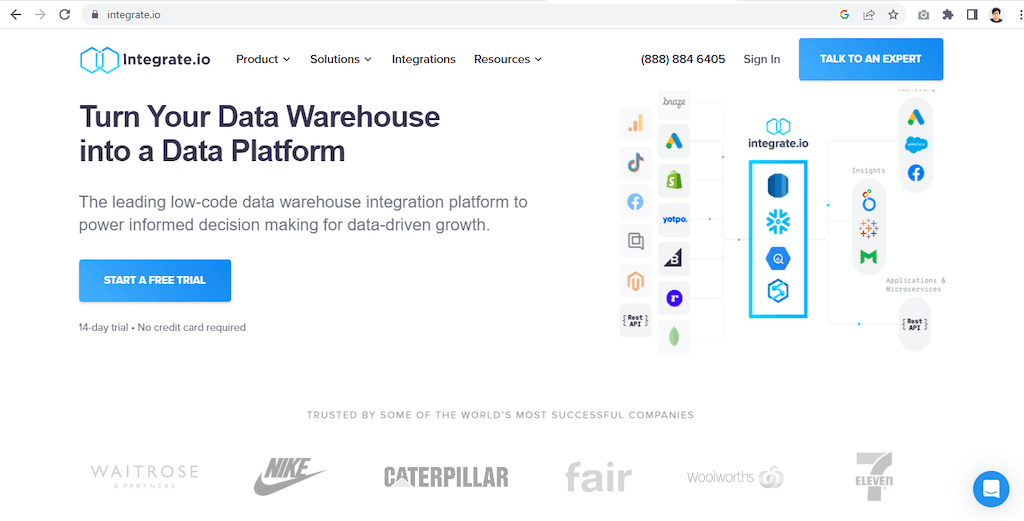Click the Google Analytics bar chart icon
Viewport: 1024px width, 521px height.
click(x=635, y=123)
